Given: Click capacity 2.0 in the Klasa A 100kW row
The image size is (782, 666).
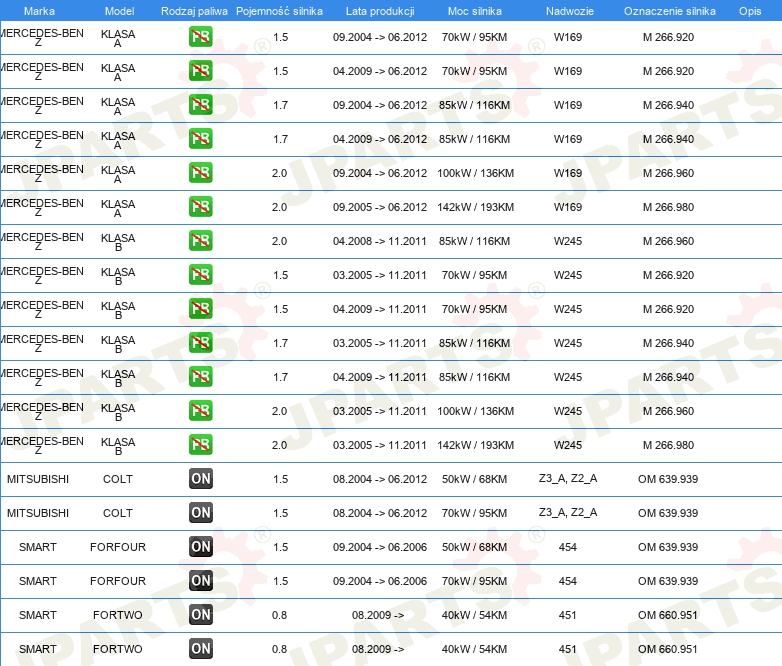Looking at the screenshot, I should tap(279, 173).
